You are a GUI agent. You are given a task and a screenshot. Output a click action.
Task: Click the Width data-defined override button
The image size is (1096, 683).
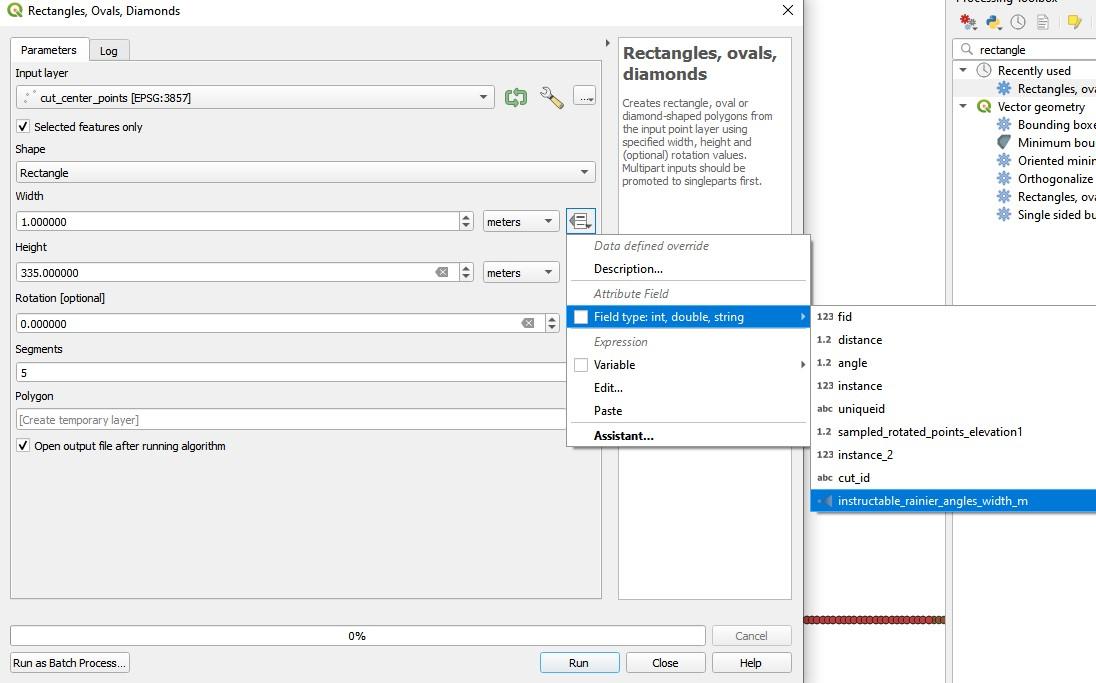[580, 220]
